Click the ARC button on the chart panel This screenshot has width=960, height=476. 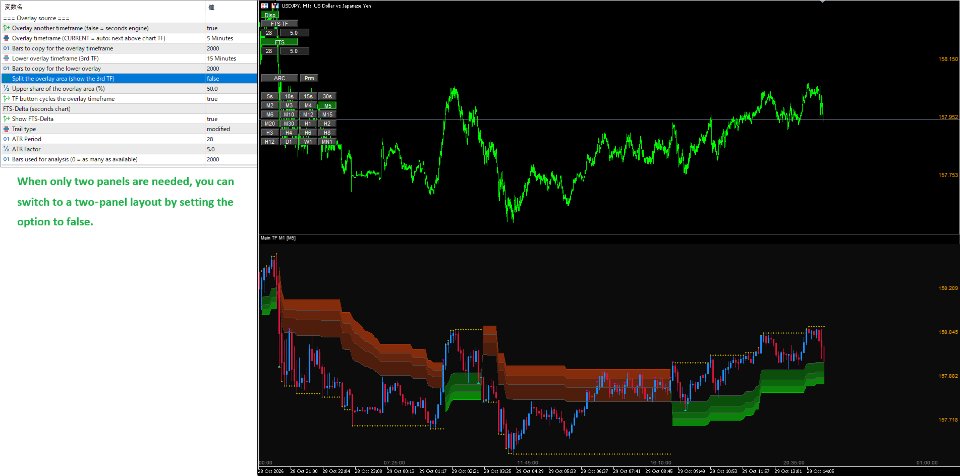pos(280,78)
